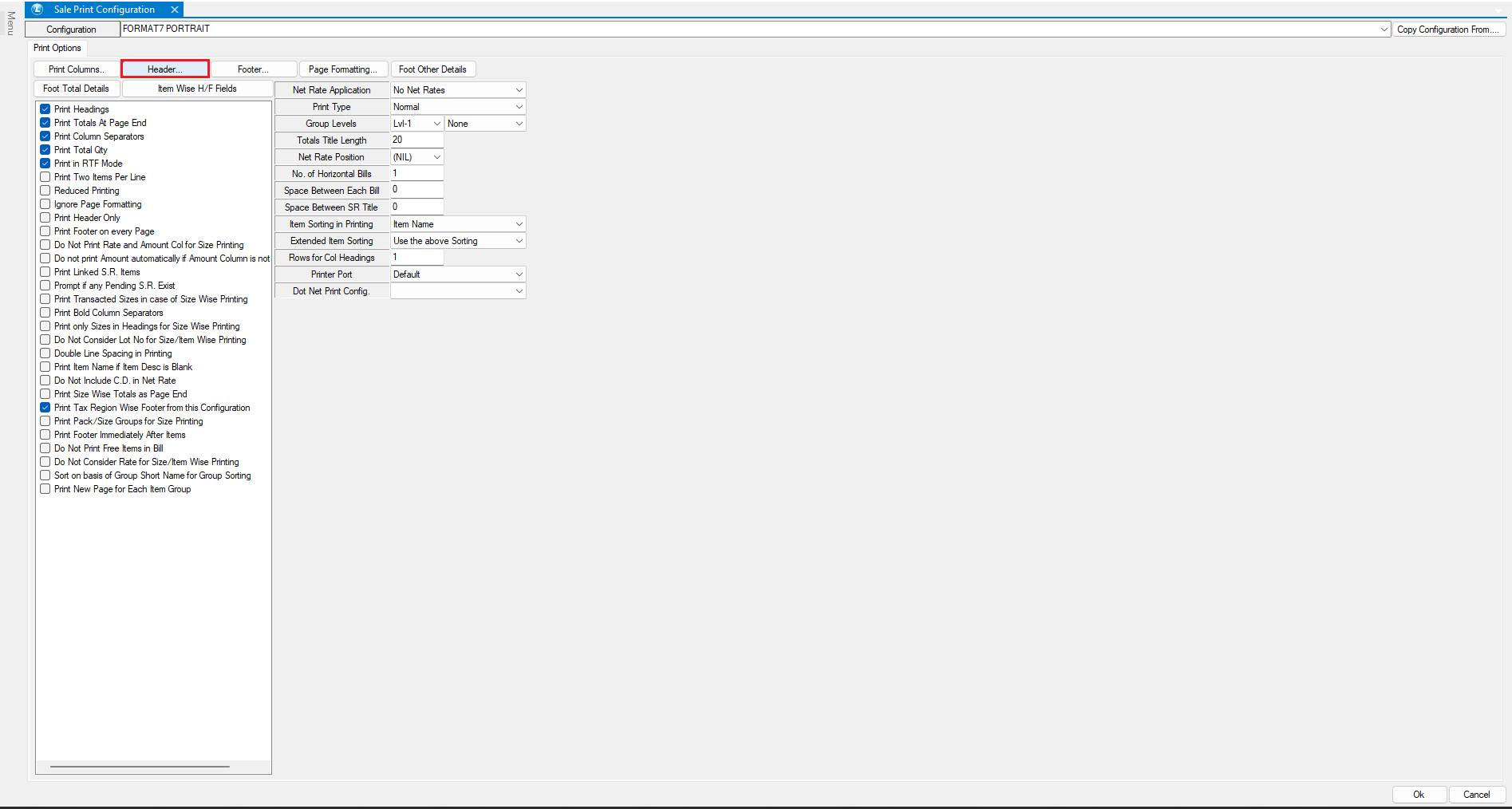
Task: Open the Footer settings button
Action: click(254, 69)
